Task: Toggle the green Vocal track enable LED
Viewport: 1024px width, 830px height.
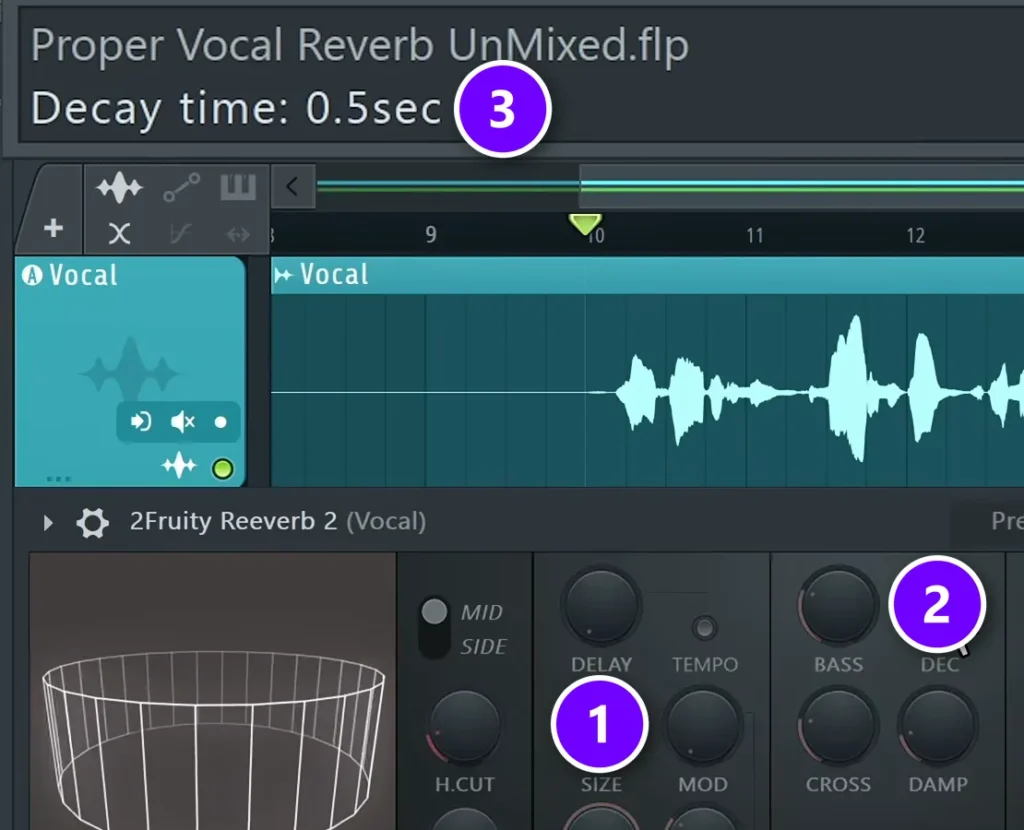Action: 223,469
